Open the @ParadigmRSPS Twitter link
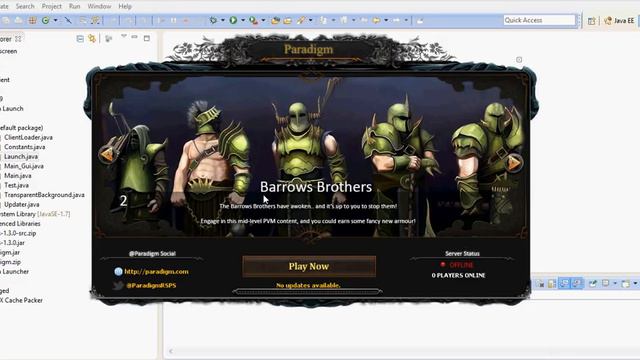640x360 pixels. click(151, 285)
